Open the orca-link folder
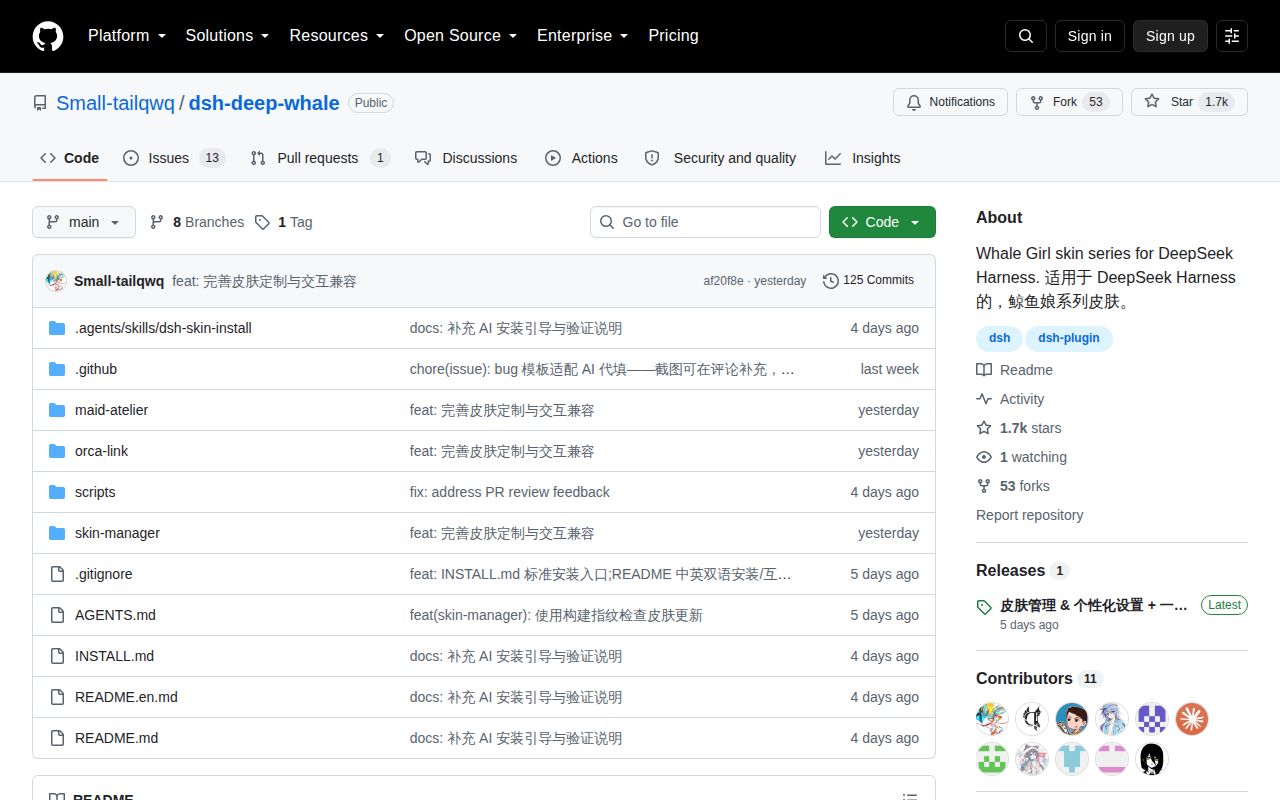Image resolution: width=1280 pixels, height=800 pixels. 101,451
